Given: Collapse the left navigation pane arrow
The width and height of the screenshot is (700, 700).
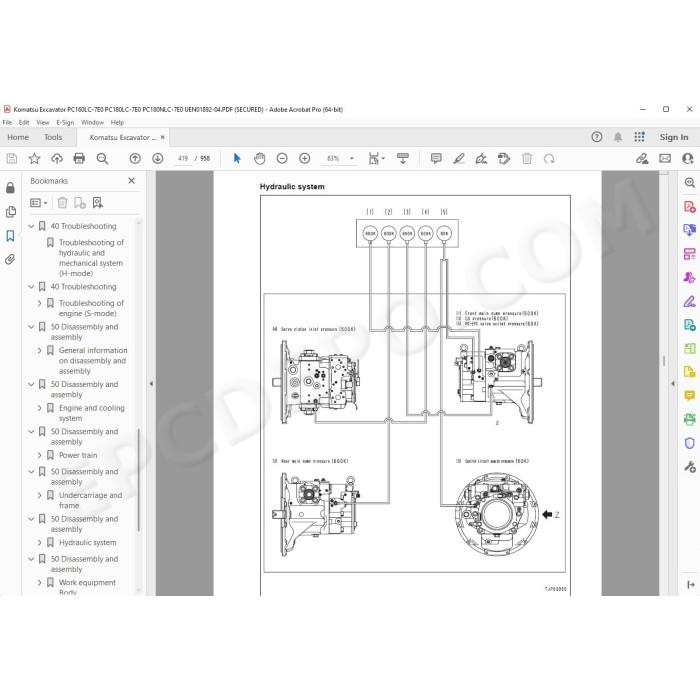Looking at the screenshot, I should tap(151, 383).
